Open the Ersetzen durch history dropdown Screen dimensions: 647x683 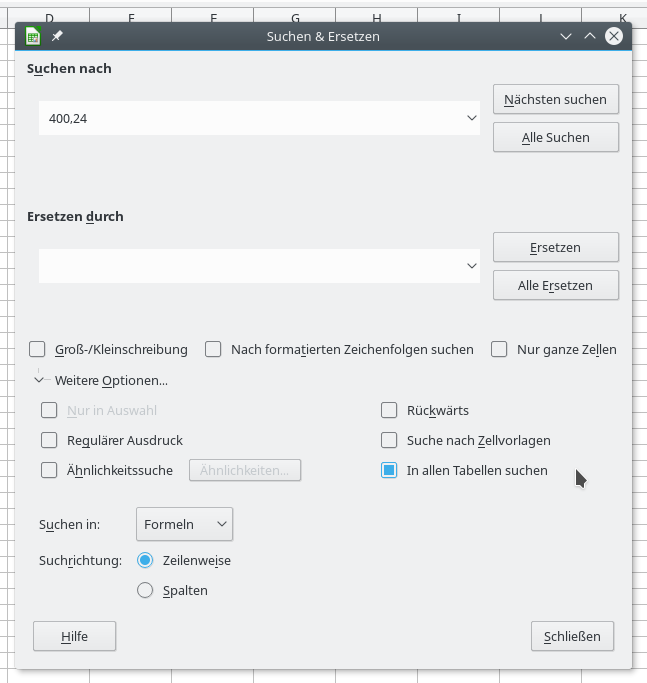pyautogui.click(x=472, y=266)
